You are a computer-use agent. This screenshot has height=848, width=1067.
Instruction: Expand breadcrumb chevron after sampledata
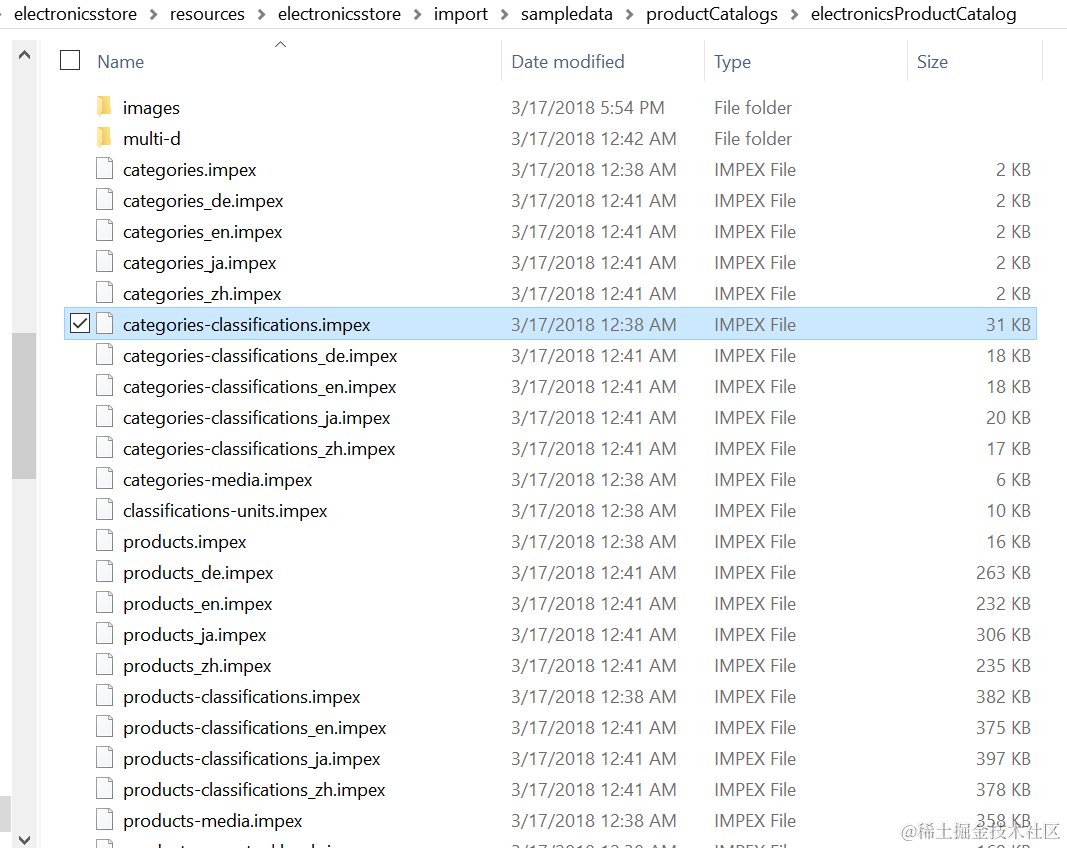pyautogui.click(x=629, y=14)
